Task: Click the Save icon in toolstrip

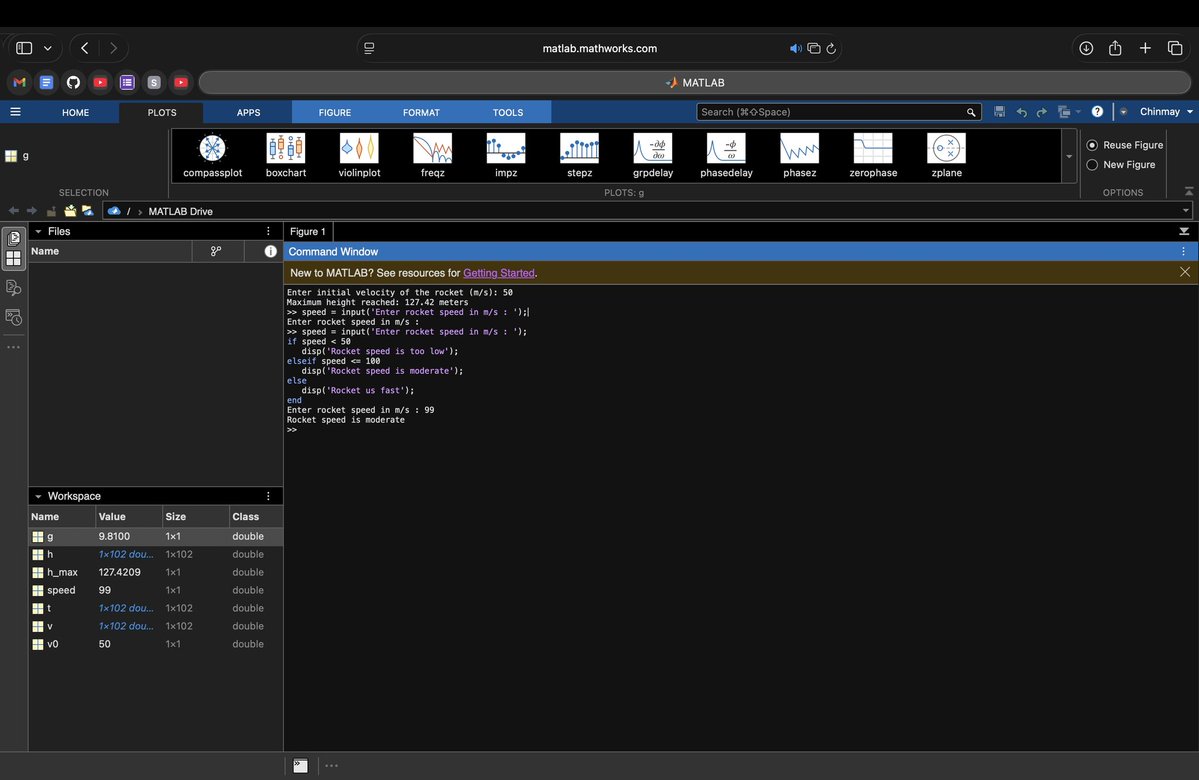Action: coord(999,112)
